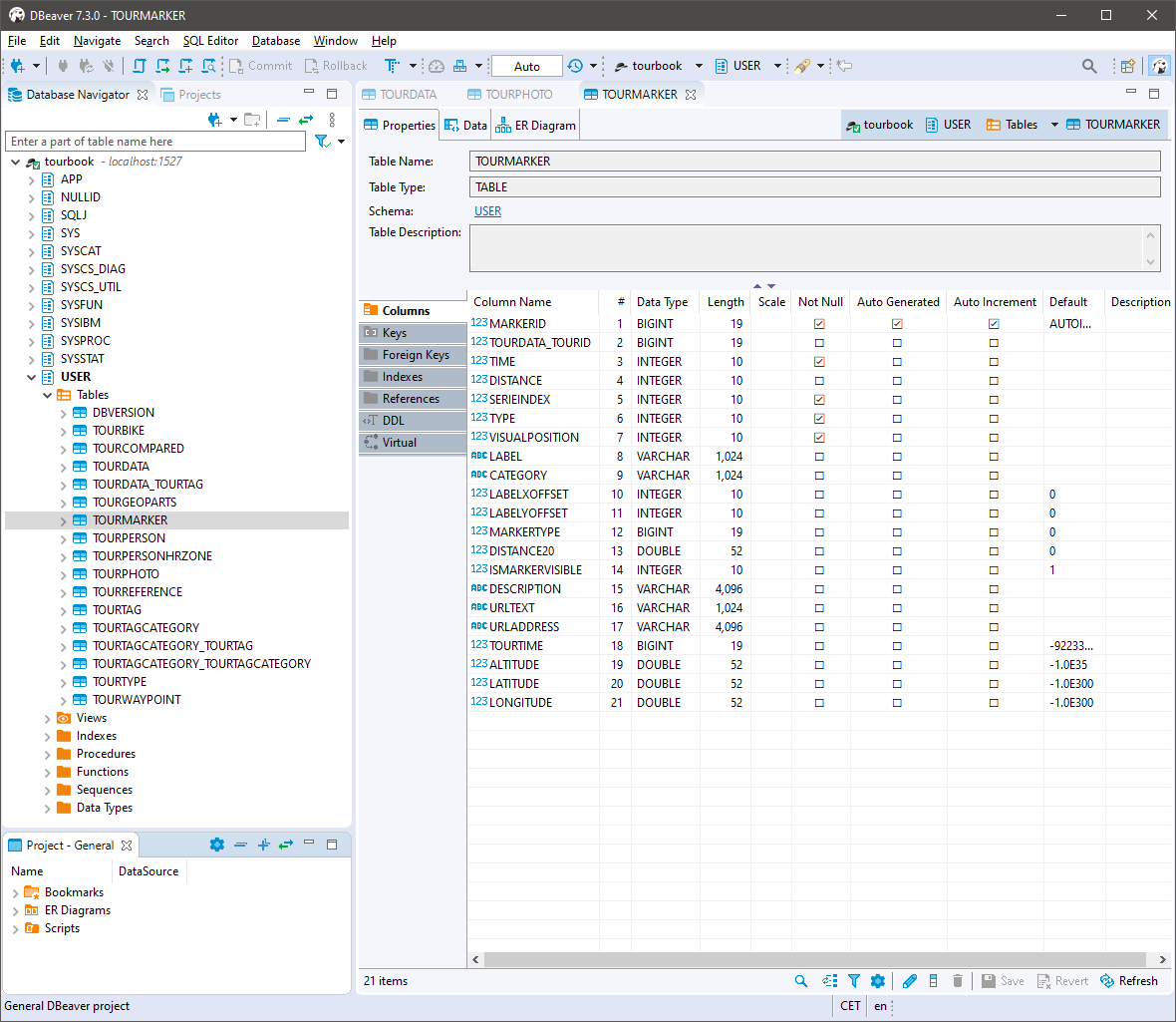
Task: Select the ER Diagram tab icon
Action: tap(505, 125)
